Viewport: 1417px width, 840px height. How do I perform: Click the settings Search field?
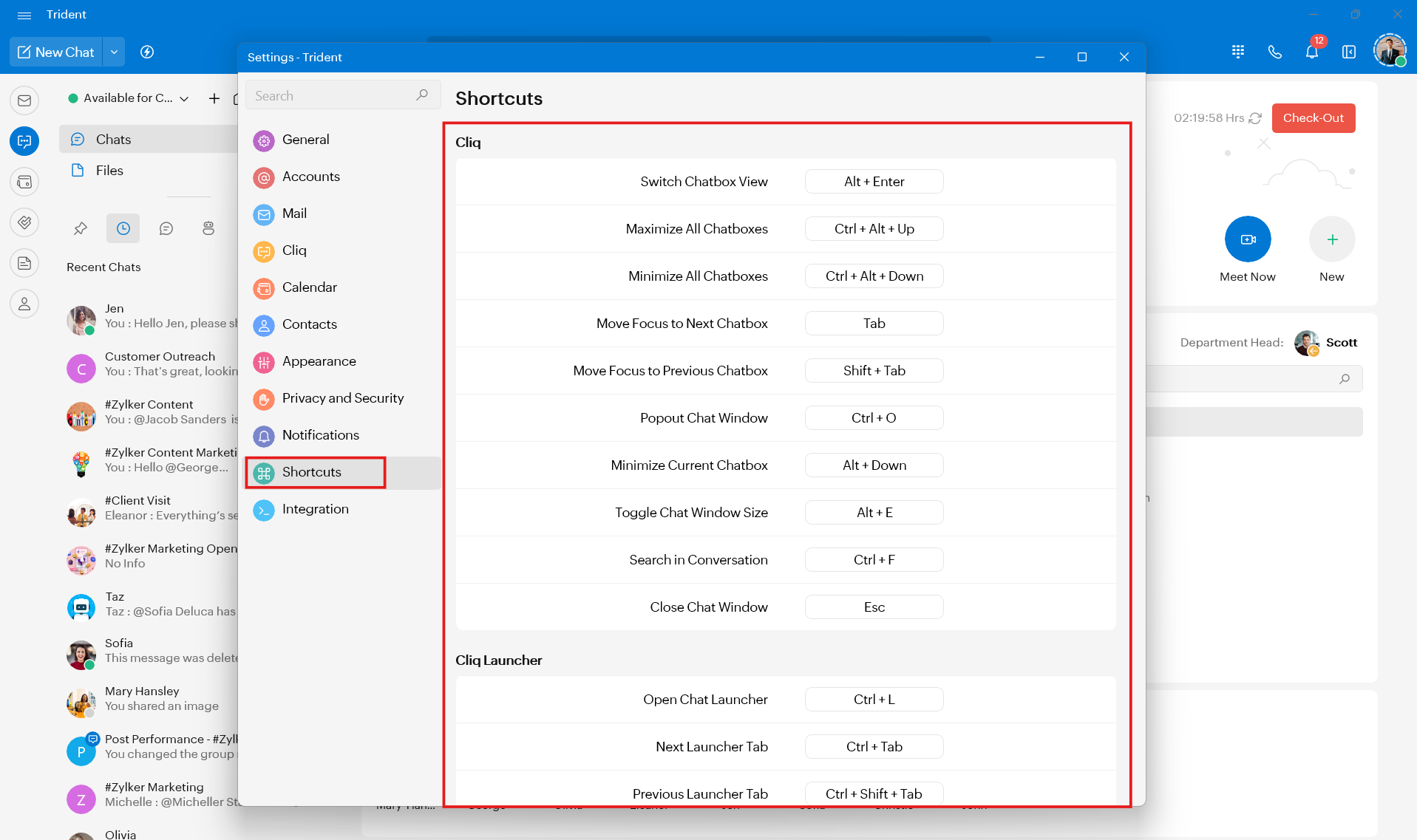click(333, 96)
